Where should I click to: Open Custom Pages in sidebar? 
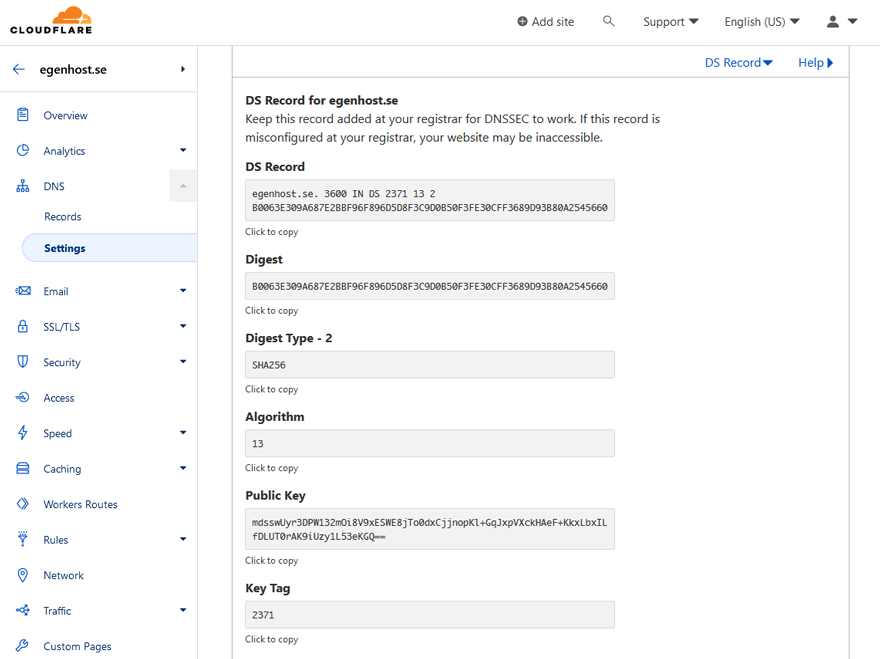click(77, 646)
